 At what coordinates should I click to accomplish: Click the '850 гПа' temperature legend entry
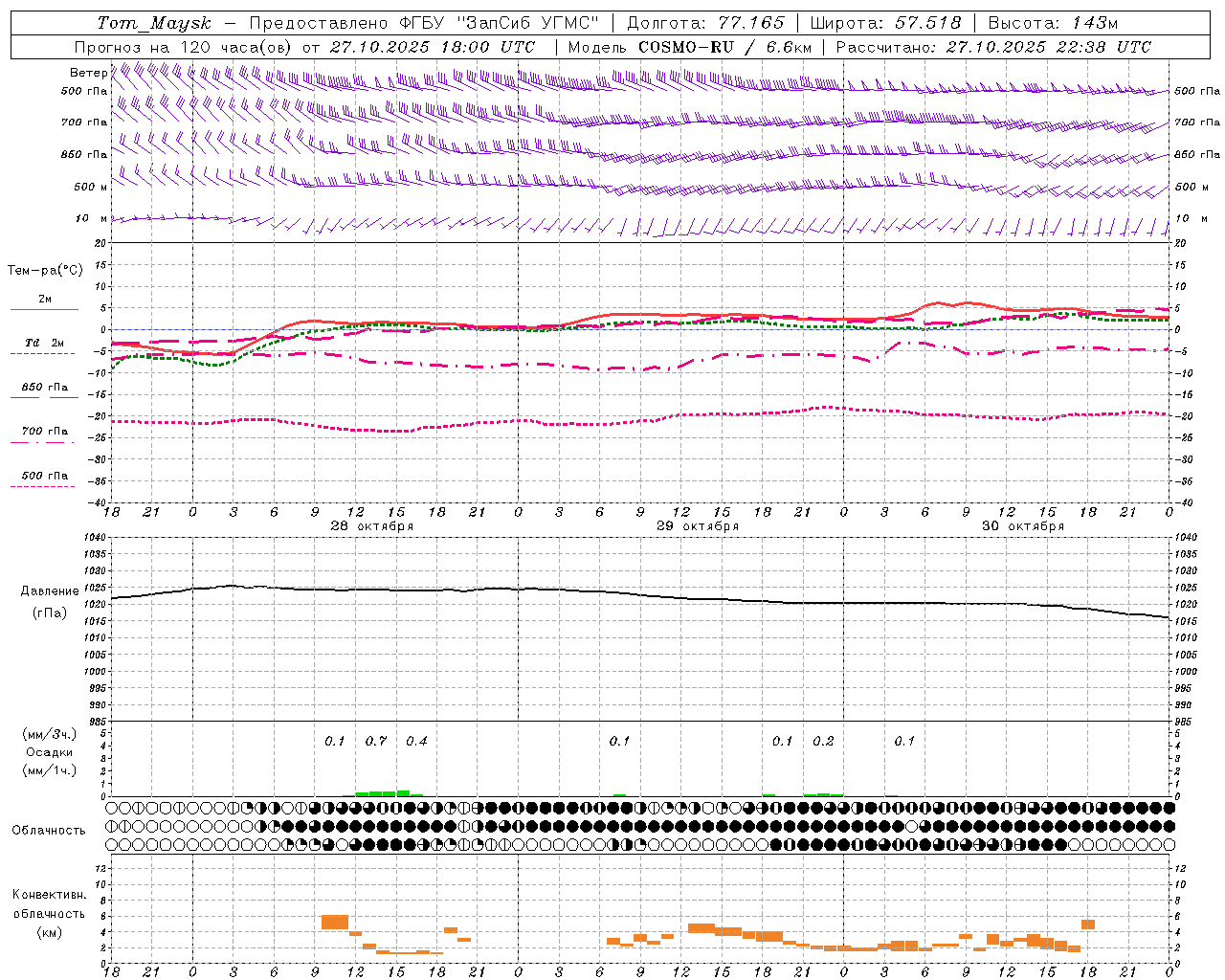[44, 388]
